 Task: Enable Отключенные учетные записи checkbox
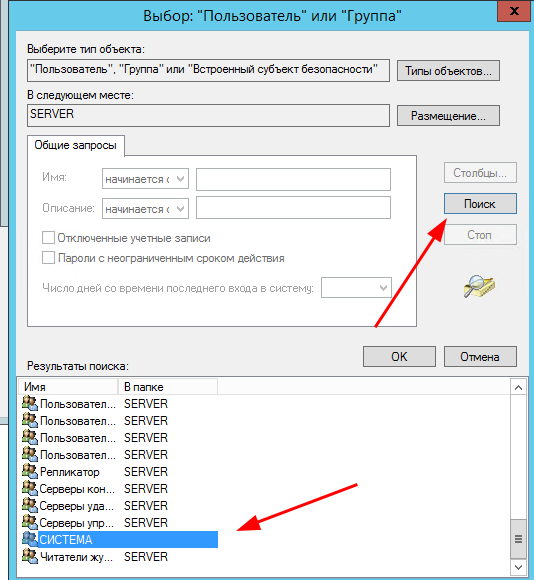(48, 238)
